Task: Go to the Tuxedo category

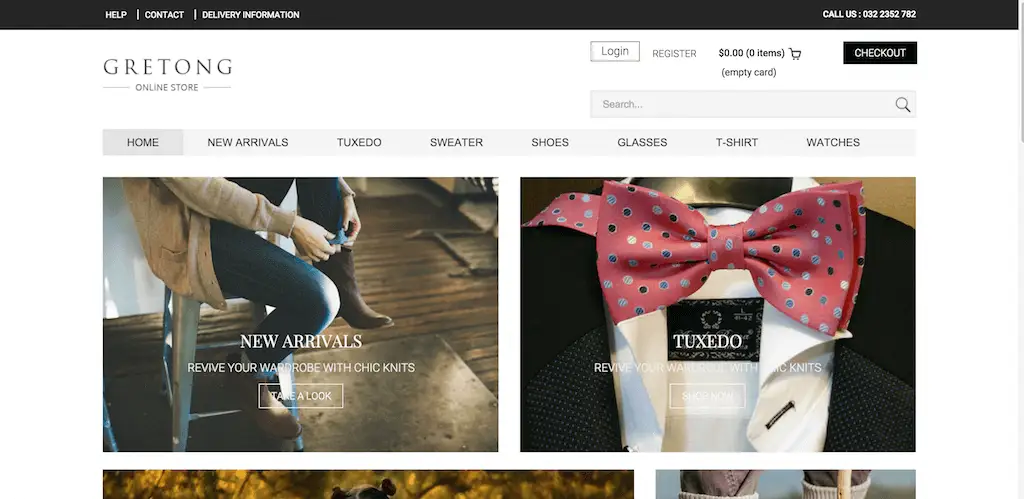Action: click(359, 143)
